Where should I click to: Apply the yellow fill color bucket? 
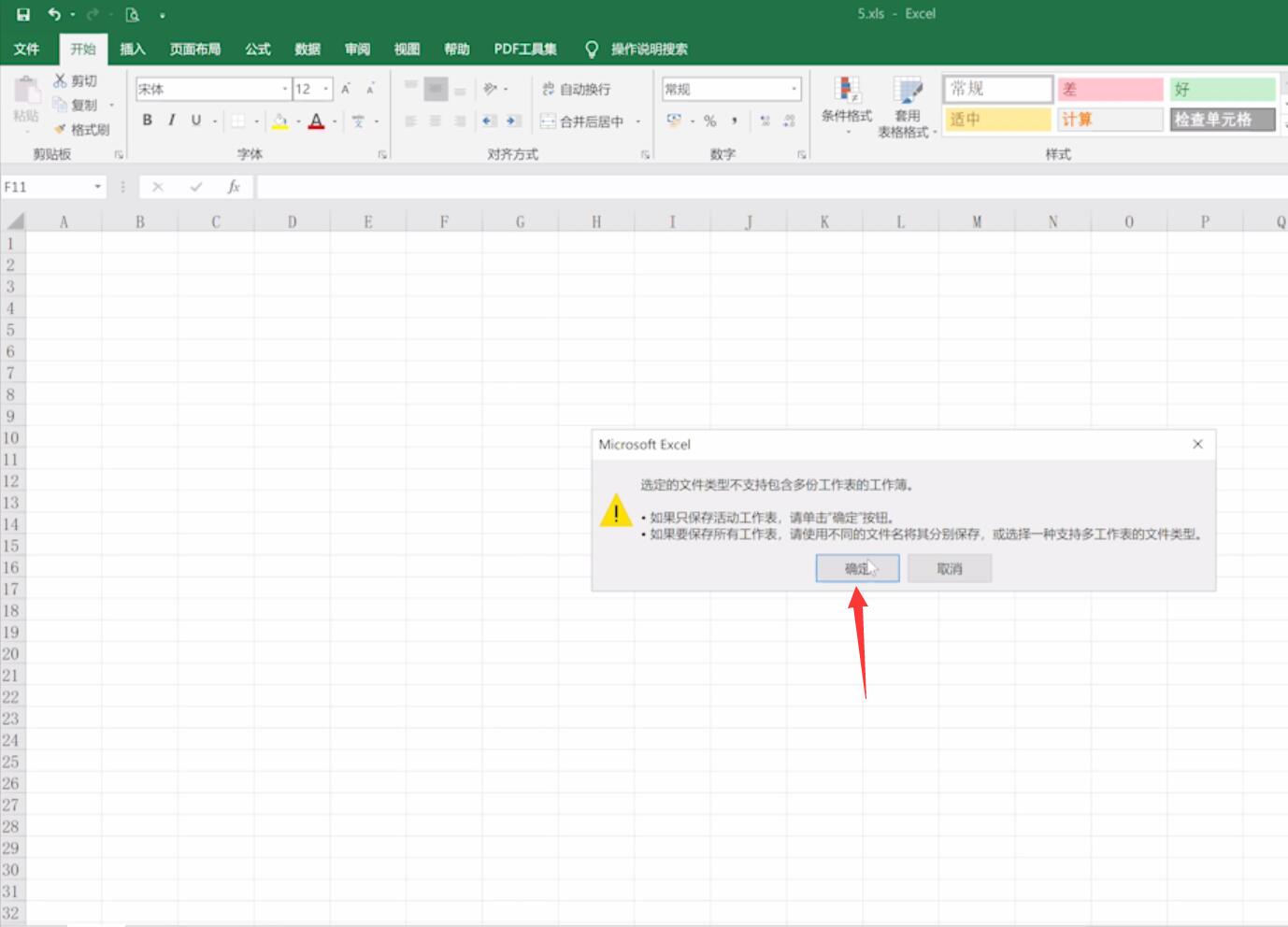click(279, 121)
